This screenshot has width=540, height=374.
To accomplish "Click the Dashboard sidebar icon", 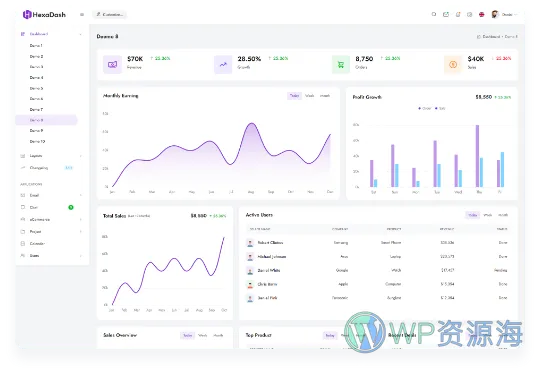I will [23, 34].
